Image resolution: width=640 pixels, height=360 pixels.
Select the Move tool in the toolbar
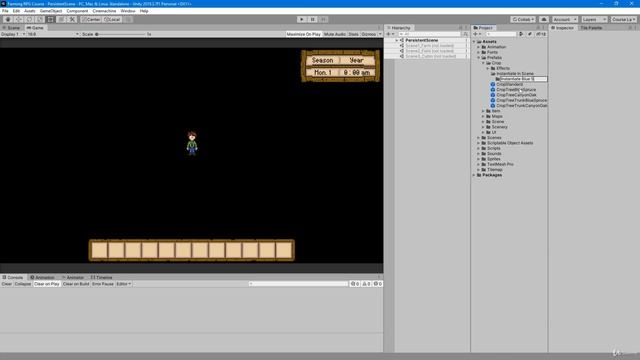pos(19,19)
